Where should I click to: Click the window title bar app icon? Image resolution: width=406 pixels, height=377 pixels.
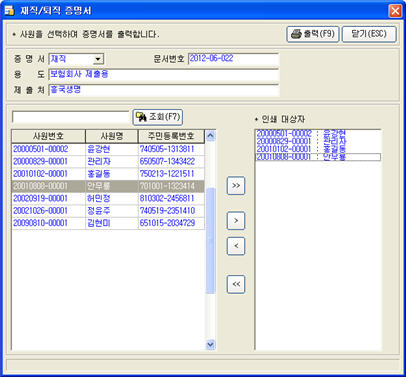(9, 11)
